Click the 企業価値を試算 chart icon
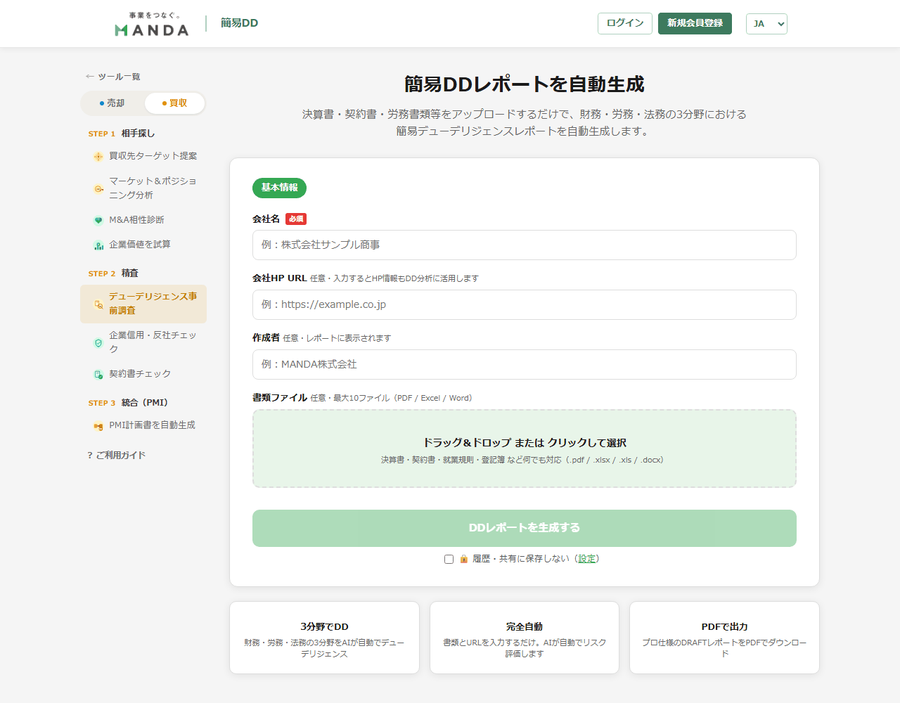The image size is (900, 703). point(98,246)
